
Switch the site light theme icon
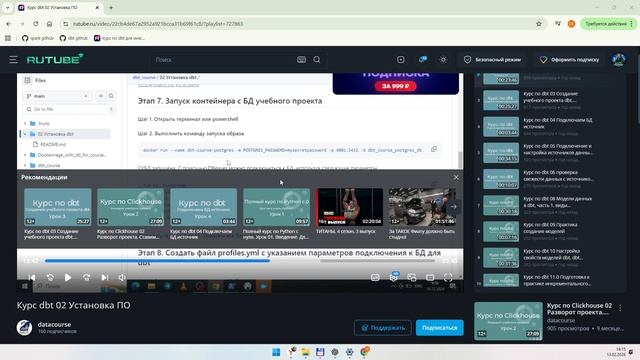click(443, 60)
